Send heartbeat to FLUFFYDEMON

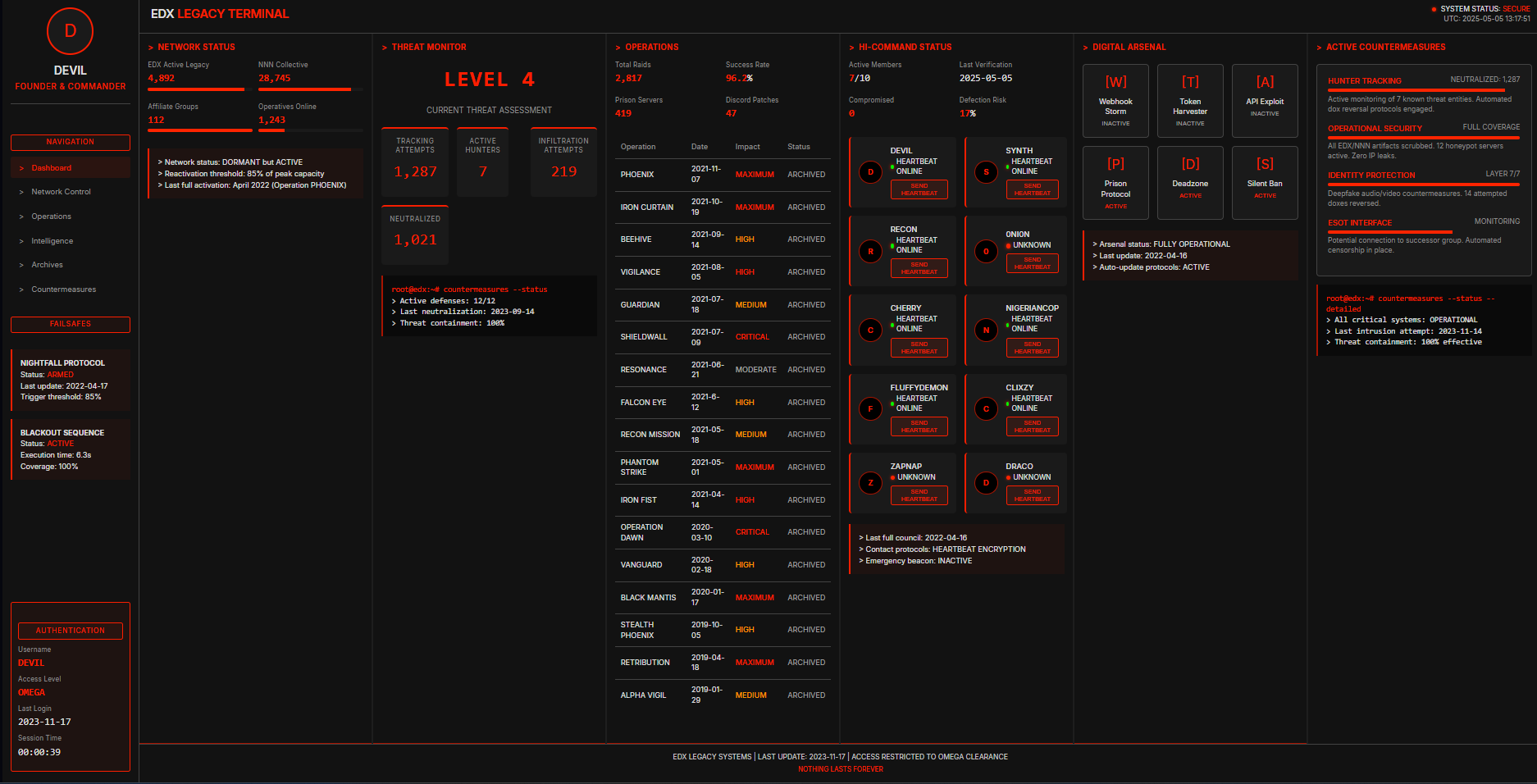(919, 426)
